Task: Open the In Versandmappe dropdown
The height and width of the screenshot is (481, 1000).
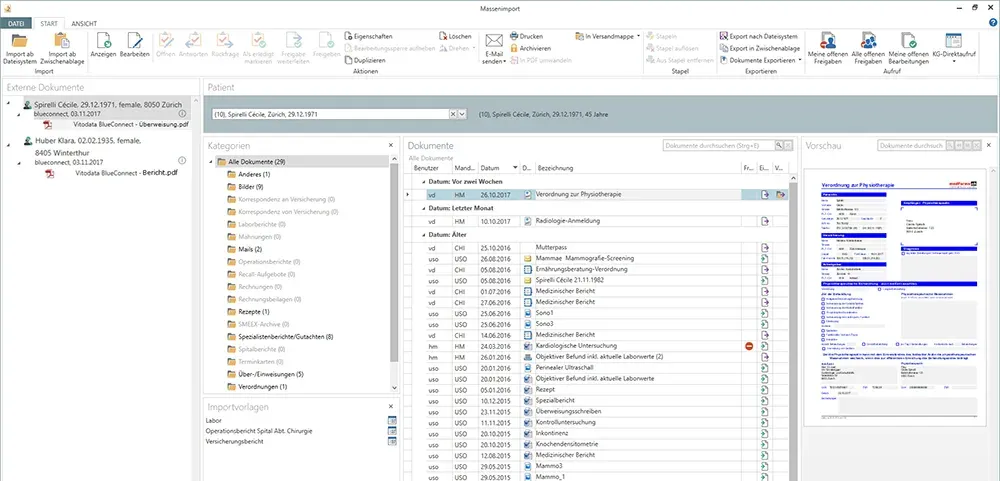Action: (x=607, y=36)
